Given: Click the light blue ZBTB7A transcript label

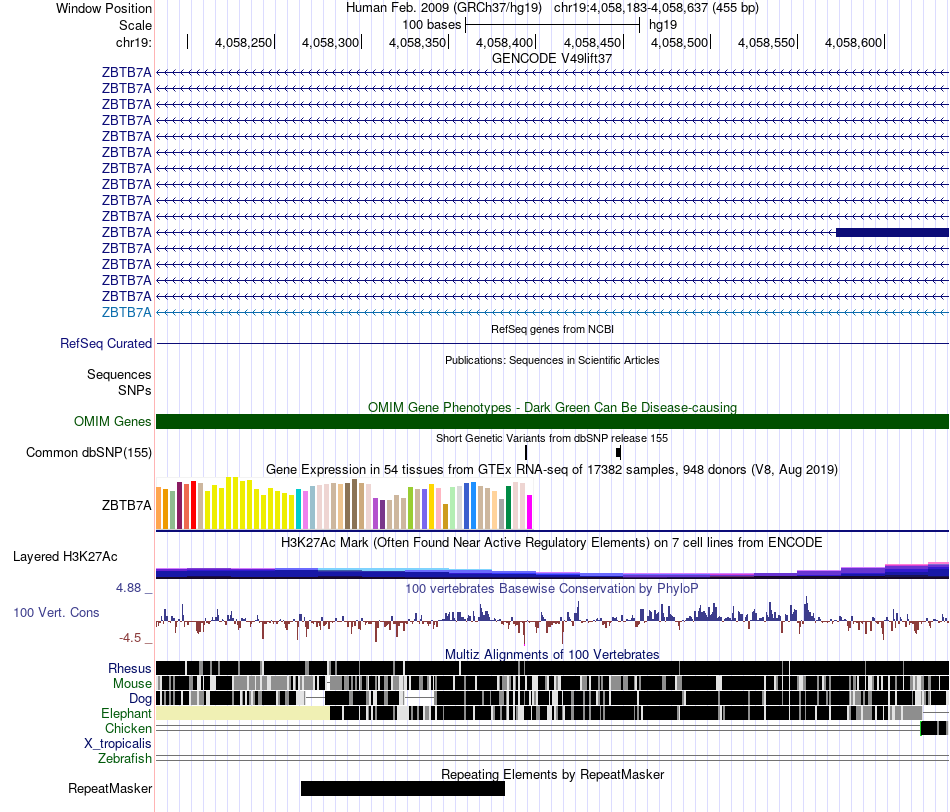Looking at the screenshot, I should coord(127,312).
